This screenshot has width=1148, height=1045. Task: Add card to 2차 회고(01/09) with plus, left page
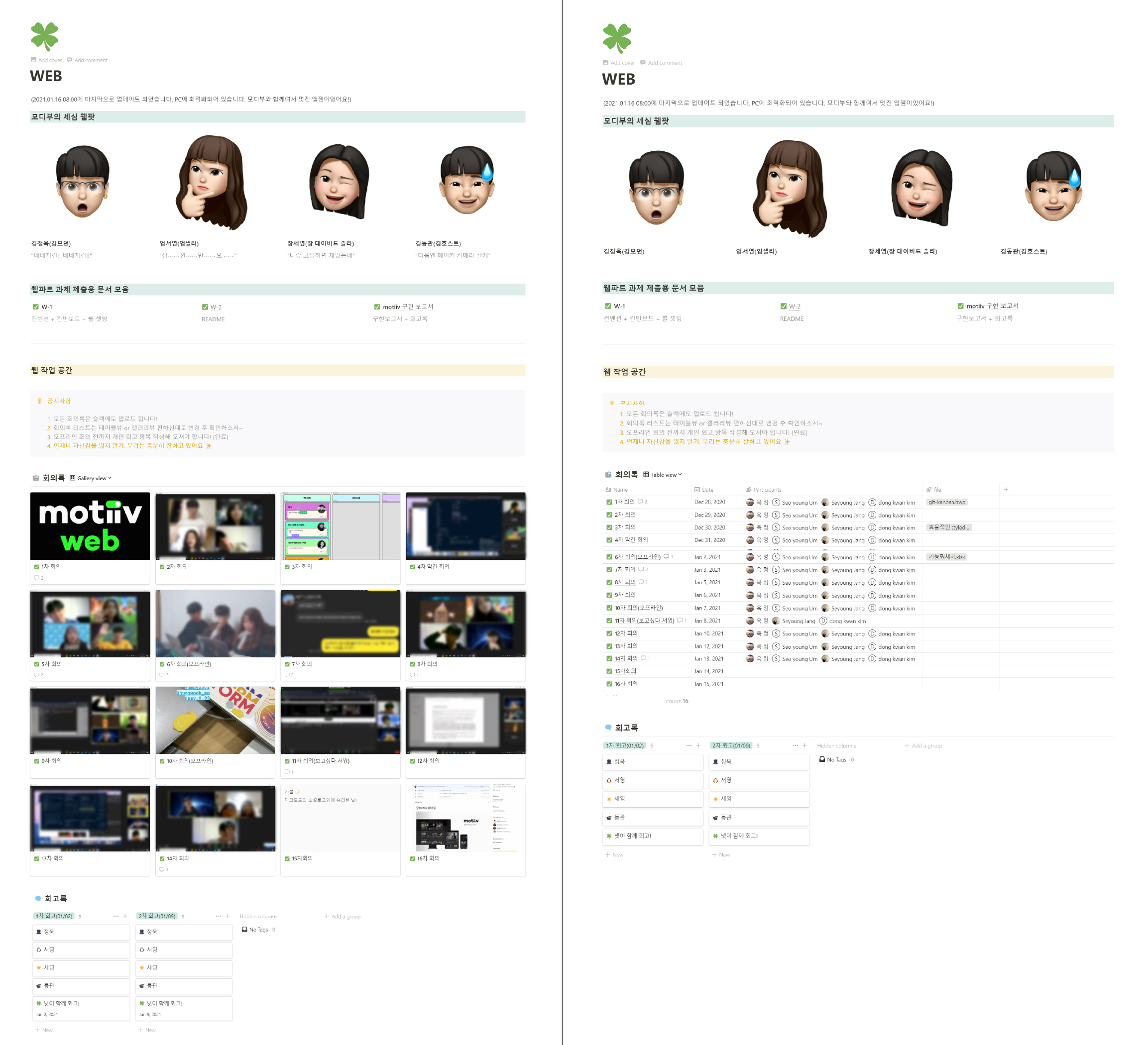(228, 917)
